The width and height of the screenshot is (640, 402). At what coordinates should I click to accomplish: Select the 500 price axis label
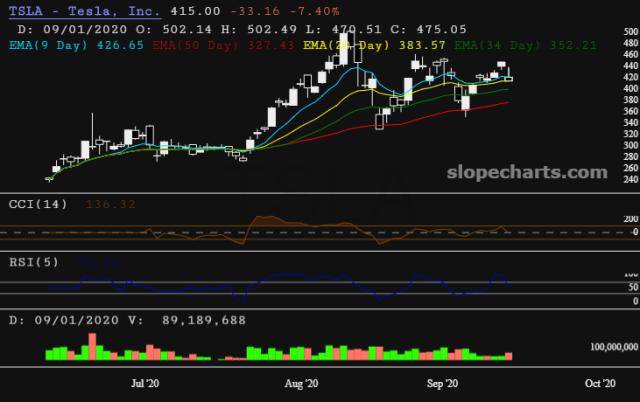point(631,31)
